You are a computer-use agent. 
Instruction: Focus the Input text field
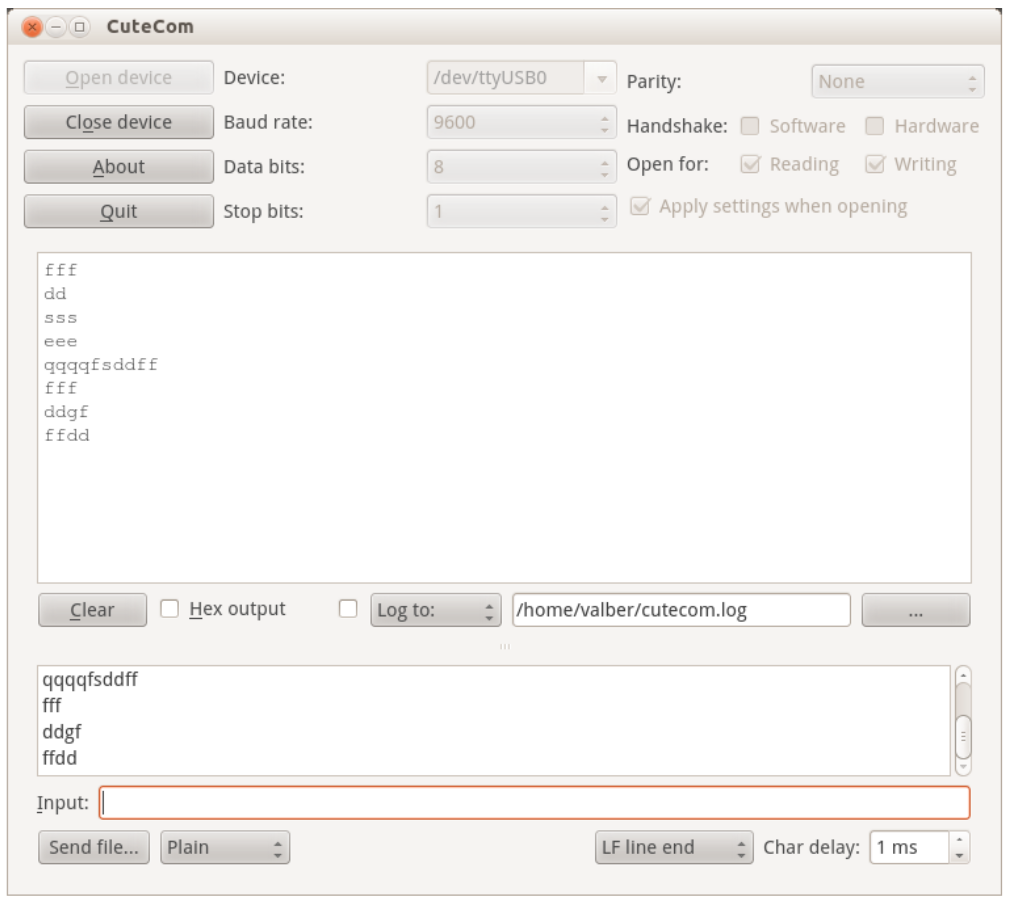[534, 802]
